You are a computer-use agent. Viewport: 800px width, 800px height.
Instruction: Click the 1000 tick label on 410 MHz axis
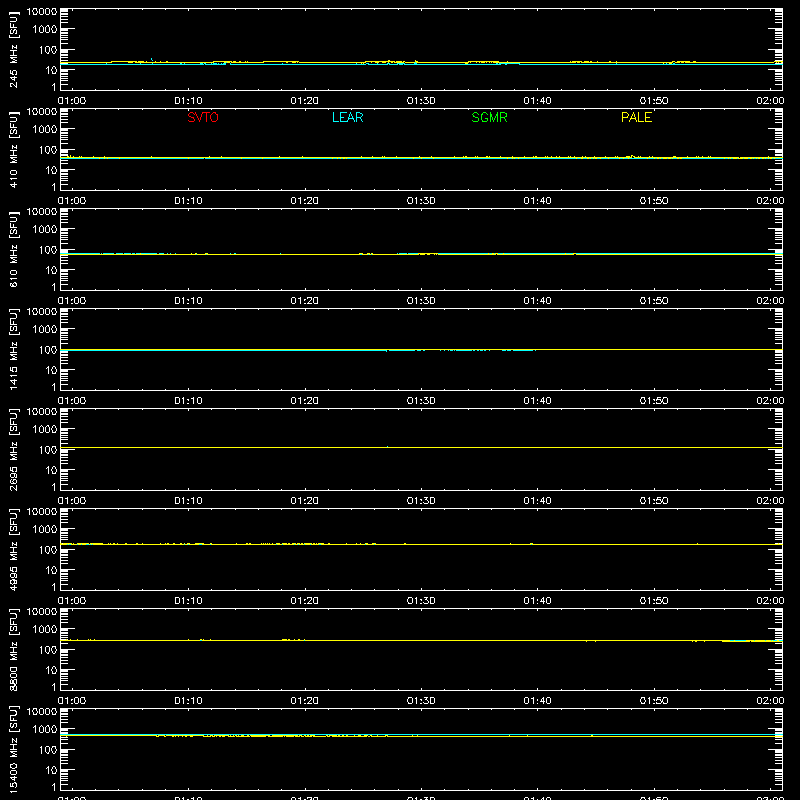pyautogui.click(x=45, y=130)
